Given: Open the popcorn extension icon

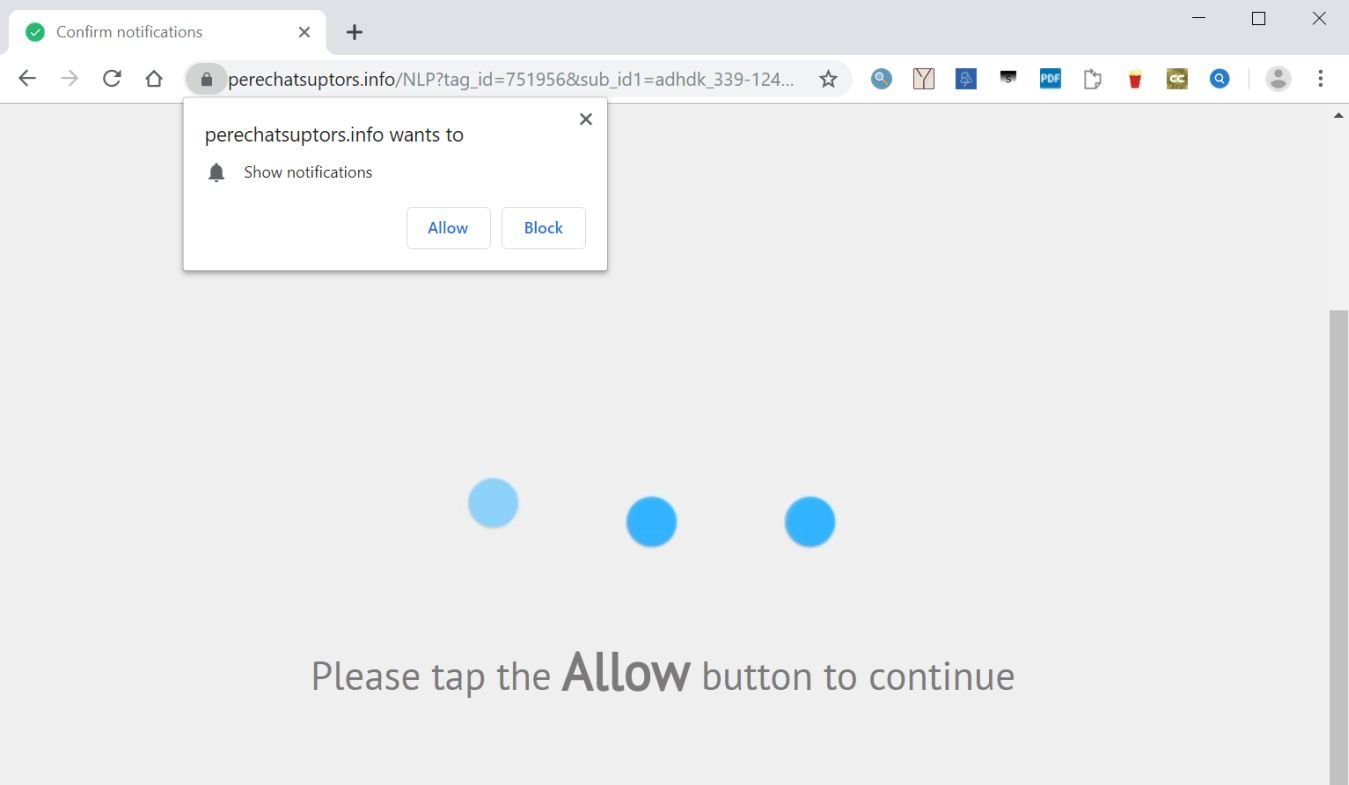Looking at the screenshot, I should (1135, 79).
